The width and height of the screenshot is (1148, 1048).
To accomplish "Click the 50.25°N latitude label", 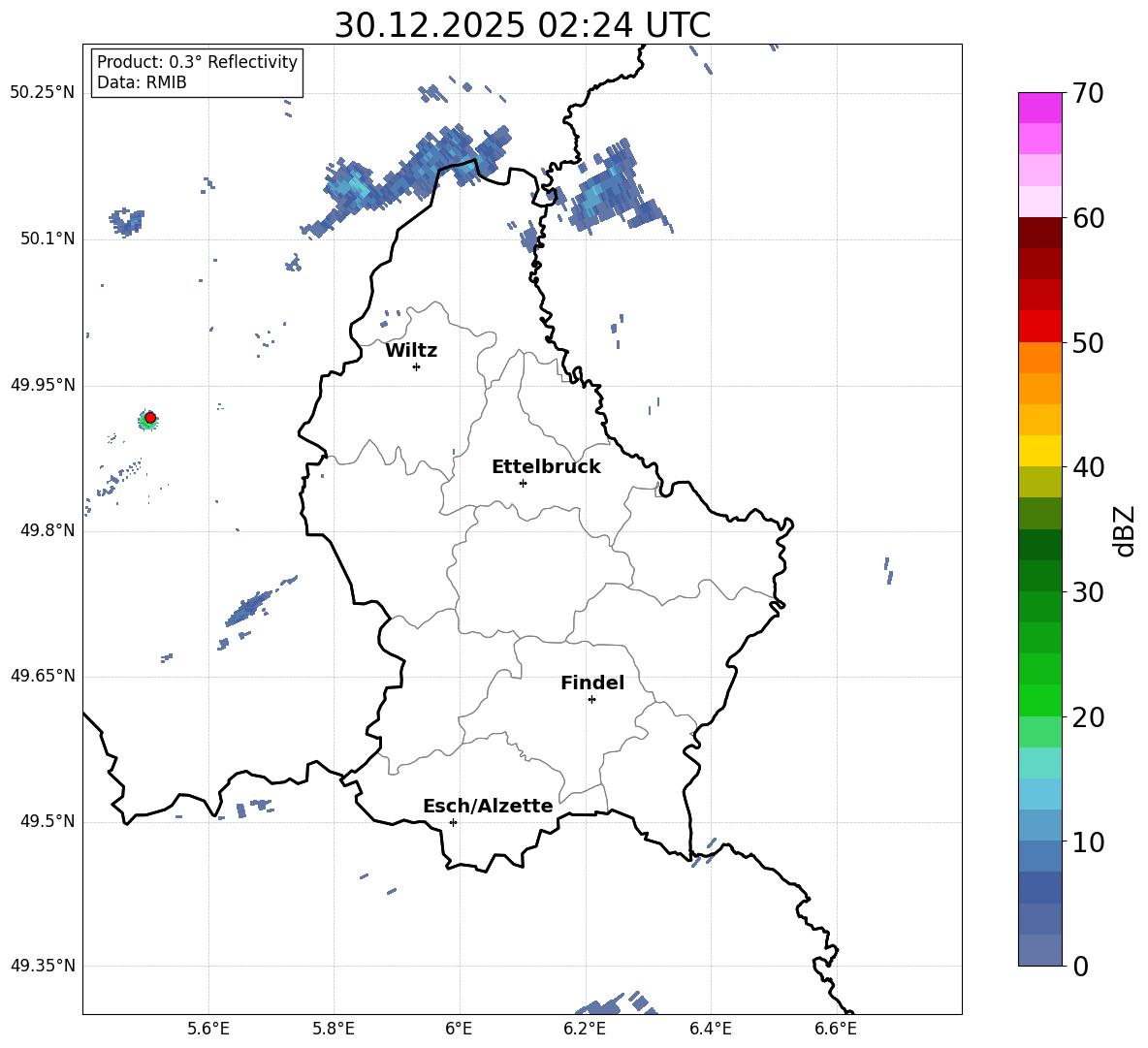I will click(x=43, y=93).
